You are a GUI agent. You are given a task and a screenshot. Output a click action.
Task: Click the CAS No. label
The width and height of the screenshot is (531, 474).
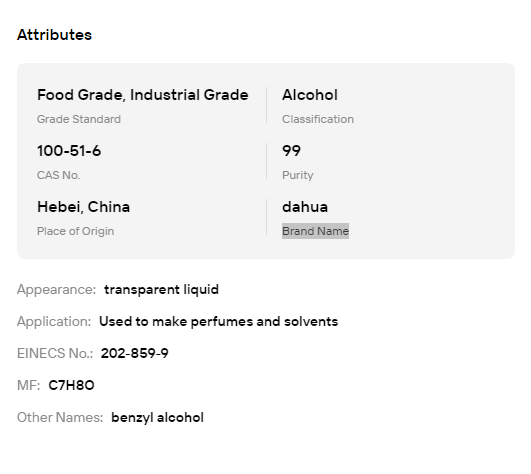(x=58, y=175)
